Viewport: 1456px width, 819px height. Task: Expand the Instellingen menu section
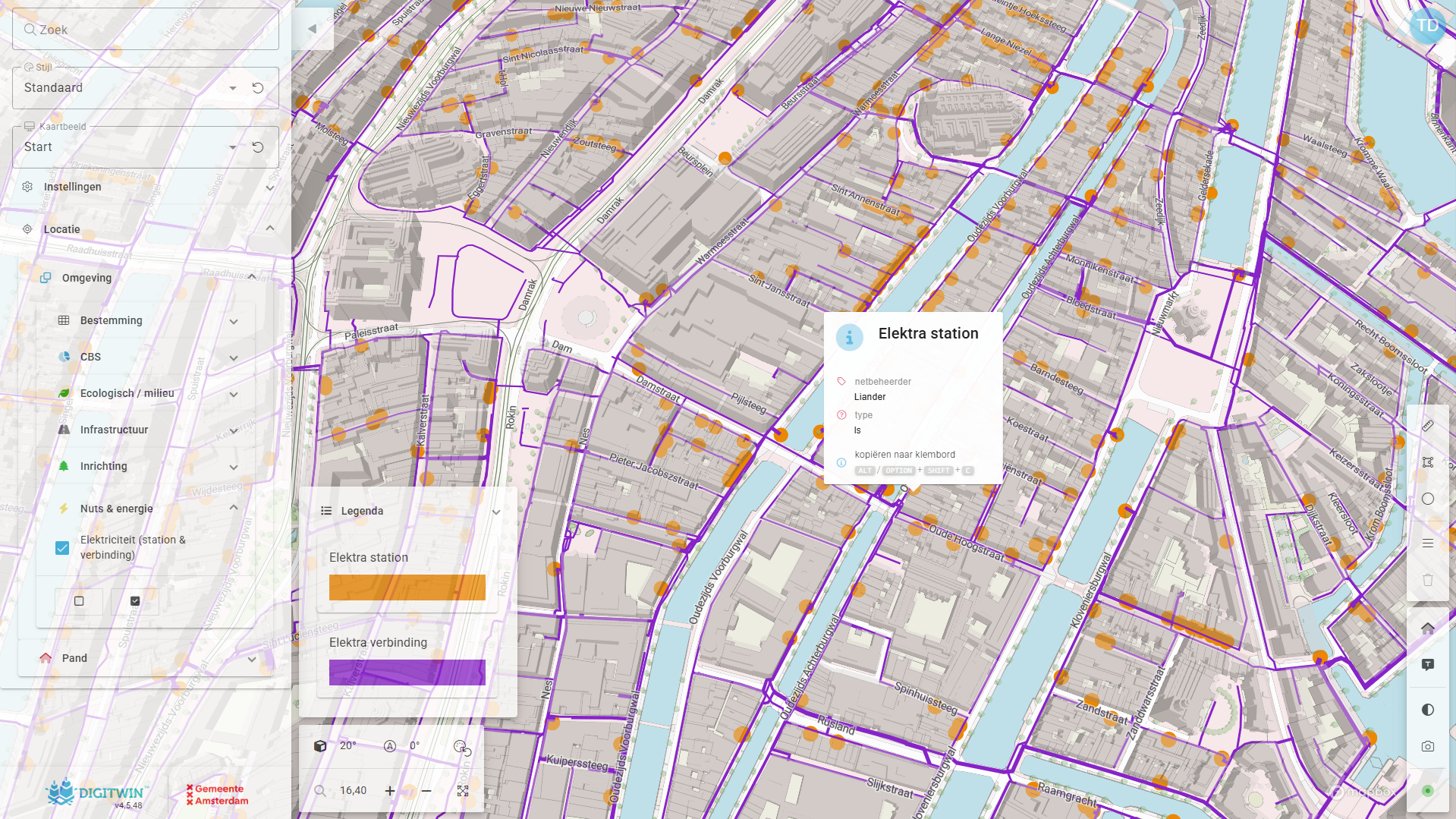tap(269, 187)
